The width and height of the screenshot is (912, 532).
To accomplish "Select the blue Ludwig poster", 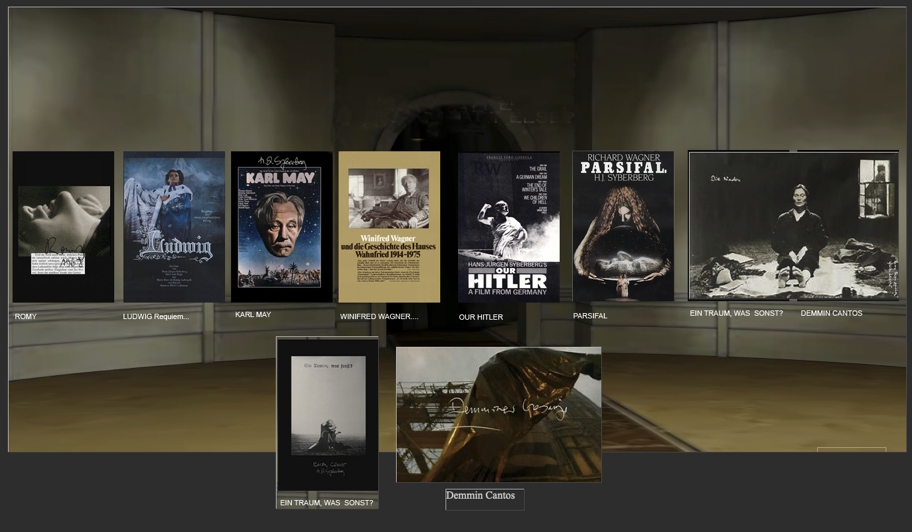I will click(174, 227).
